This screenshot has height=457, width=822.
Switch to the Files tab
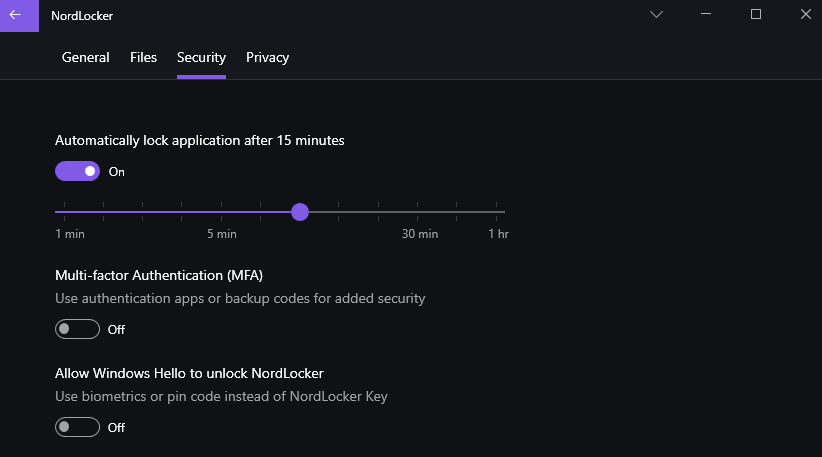pyautogui.click(x=143, y=58)
